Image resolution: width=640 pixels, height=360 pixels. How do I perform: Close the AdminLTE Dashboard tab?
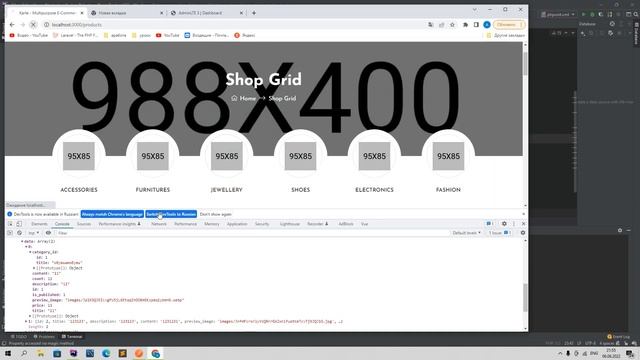(241, 13)
